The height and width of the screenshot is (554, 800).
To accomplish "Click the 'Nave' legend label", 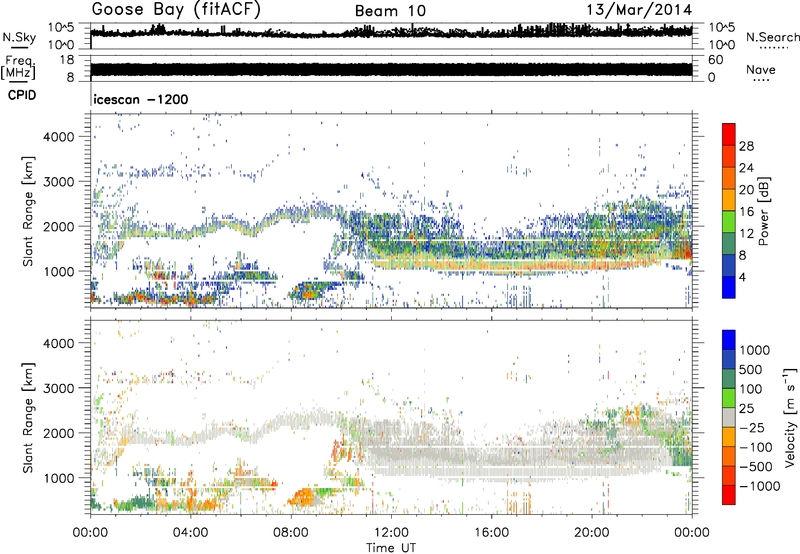I will point(761,70).
